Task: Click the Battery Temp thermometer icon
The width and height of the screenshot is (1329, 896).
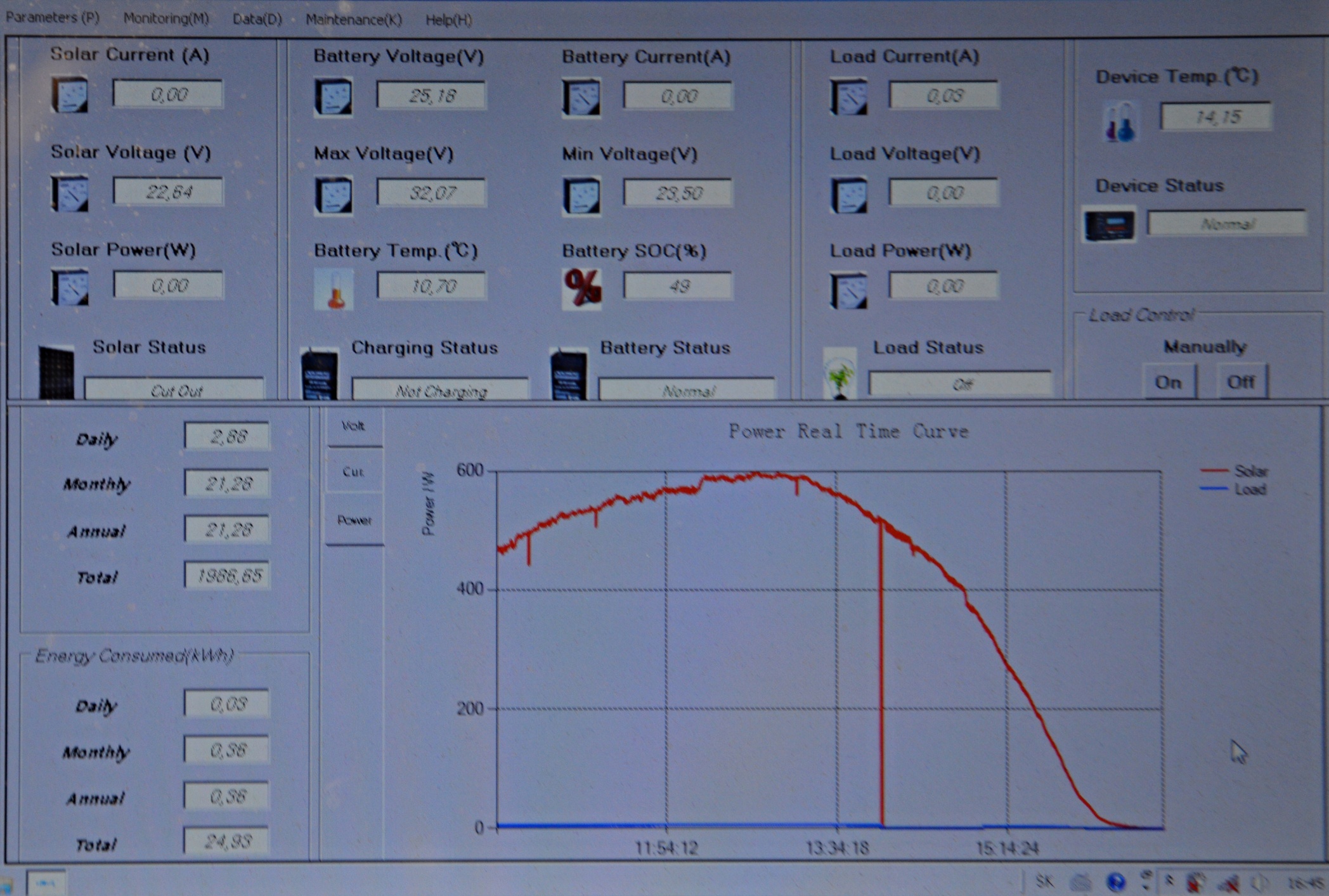Action: pos(334,290)
